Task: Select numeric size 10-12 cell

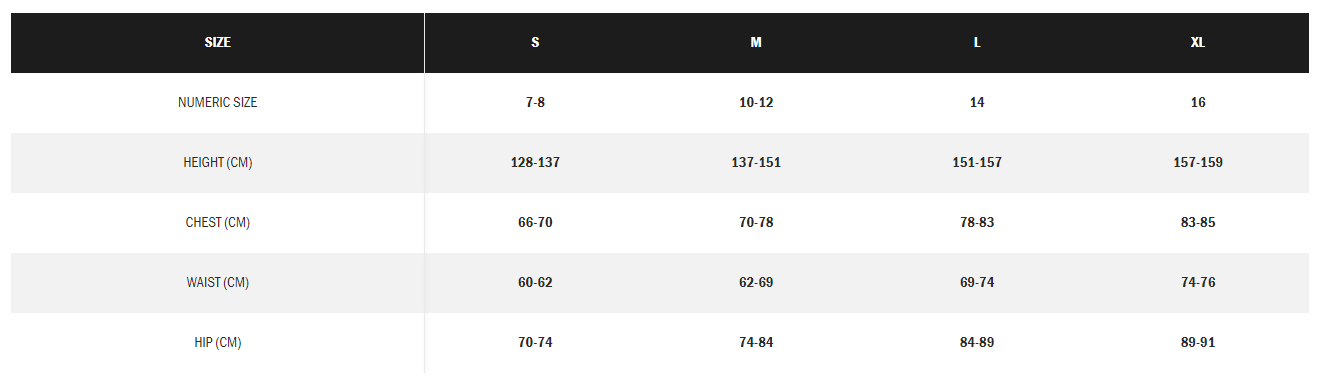Action: [756, 103]
